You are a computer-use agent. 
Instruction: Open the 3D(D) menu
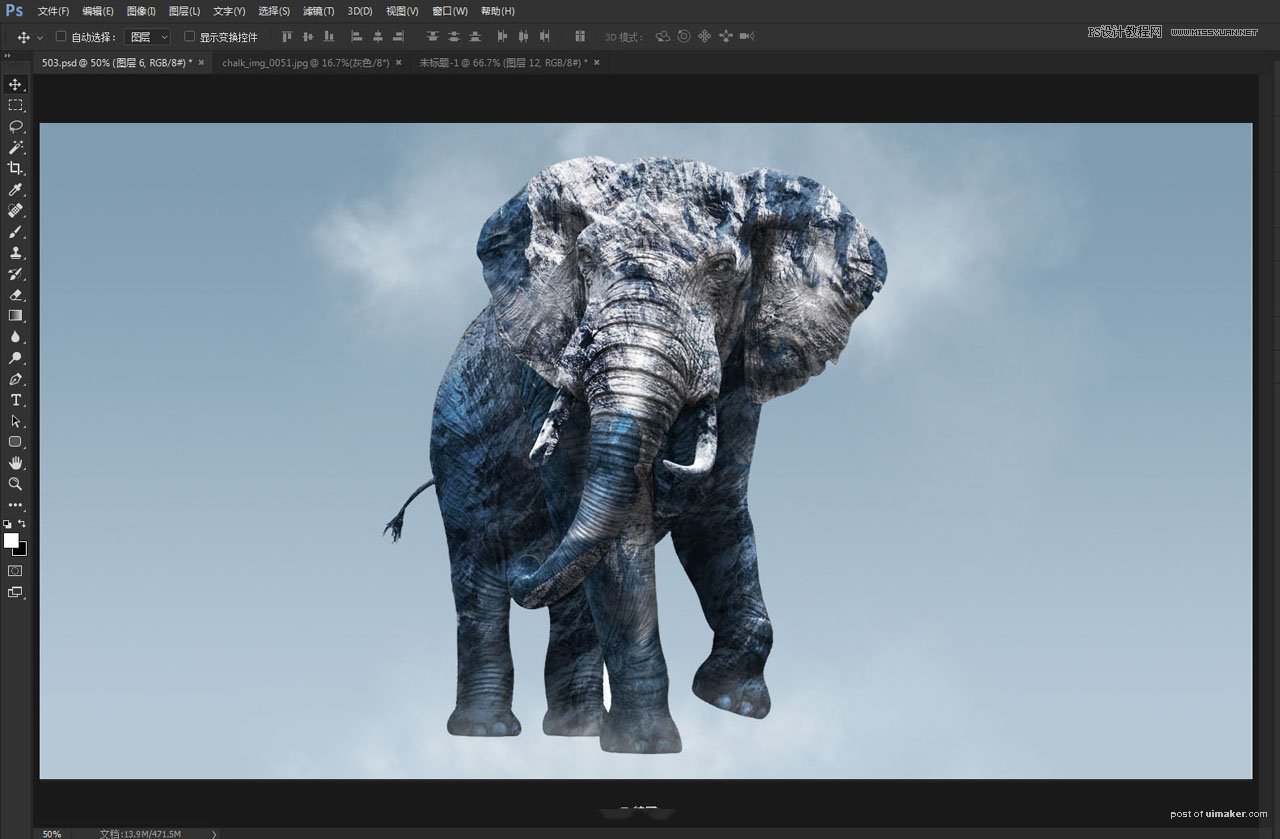click(x=360, y=11)
